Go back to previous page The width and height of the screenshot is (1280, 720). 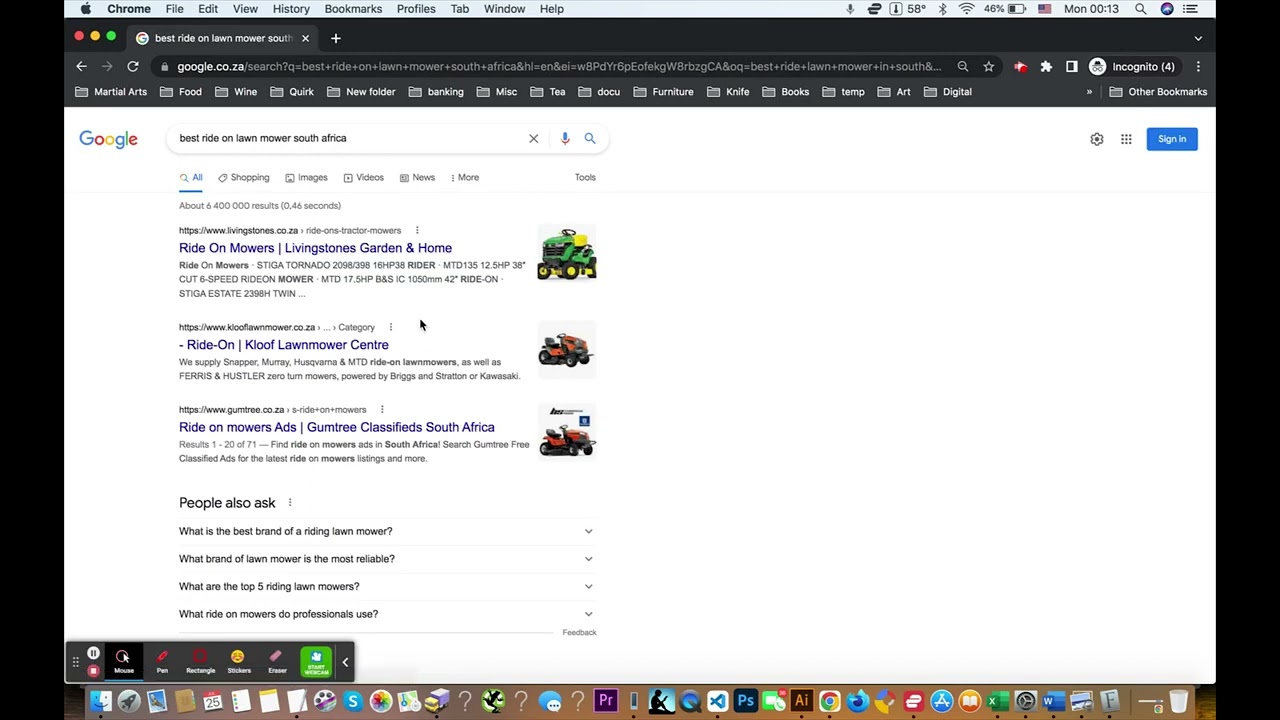click(82, 67)
